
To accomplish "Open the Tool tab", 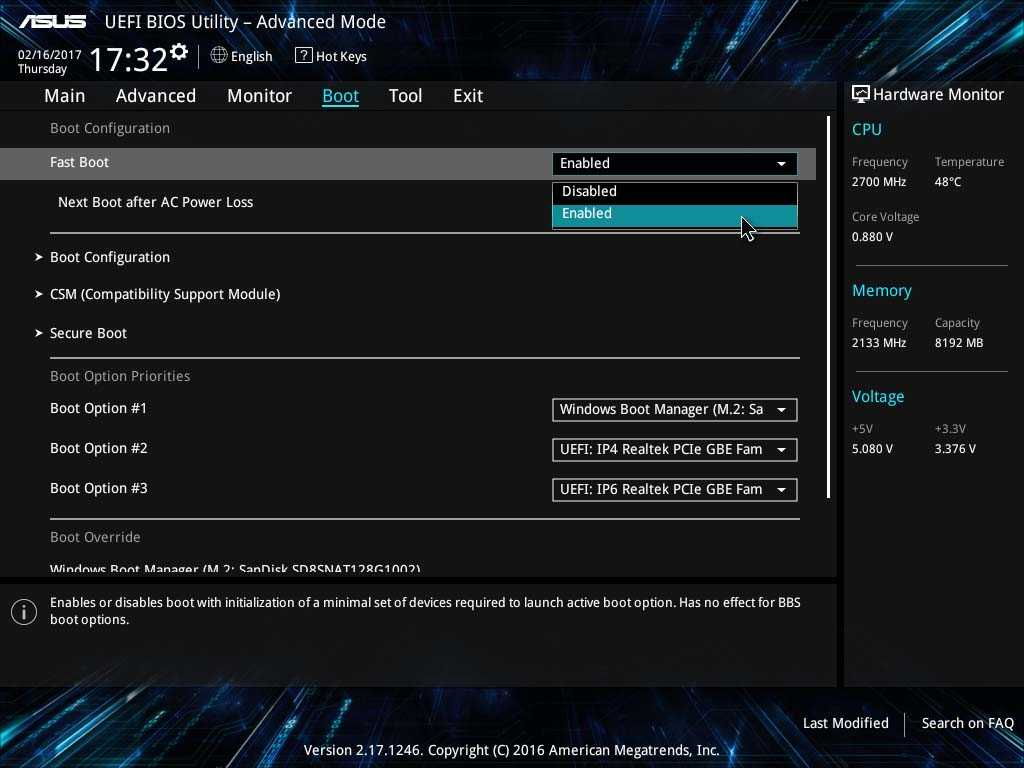I will pos(406,96).
